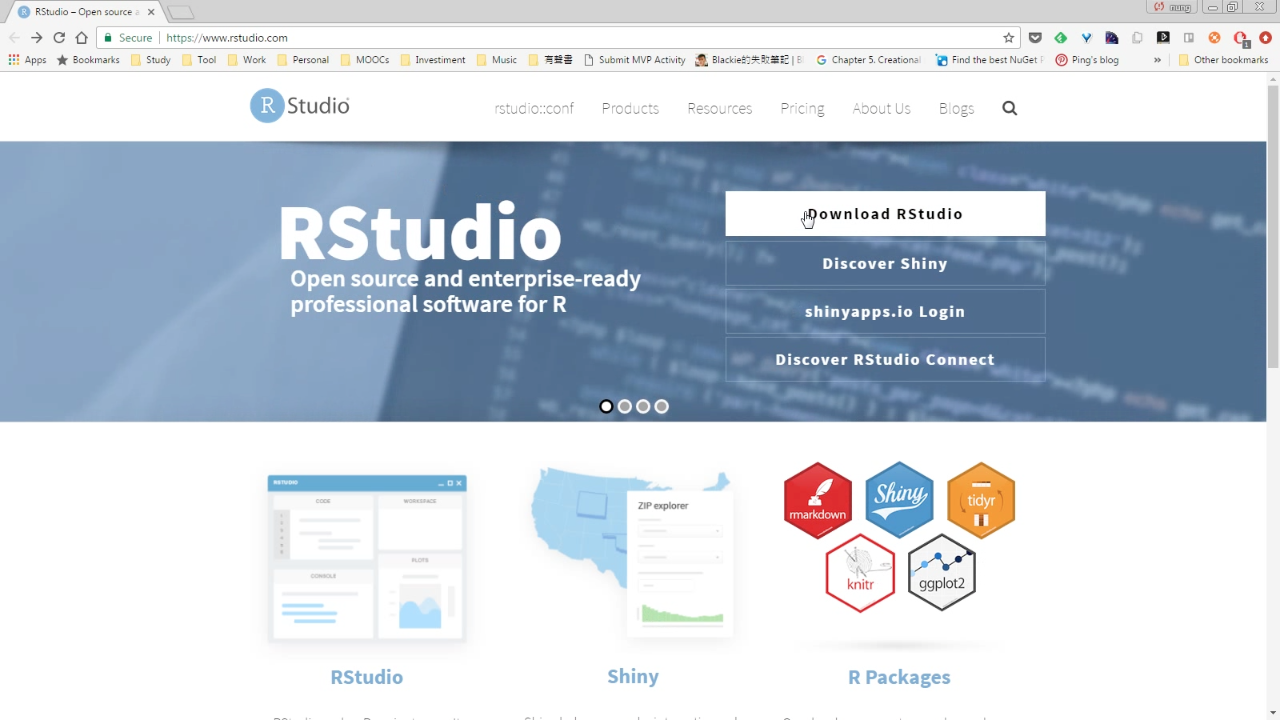Click the browser back arrow
Screen dimensions: 1280x720
(x=14, y=38)
